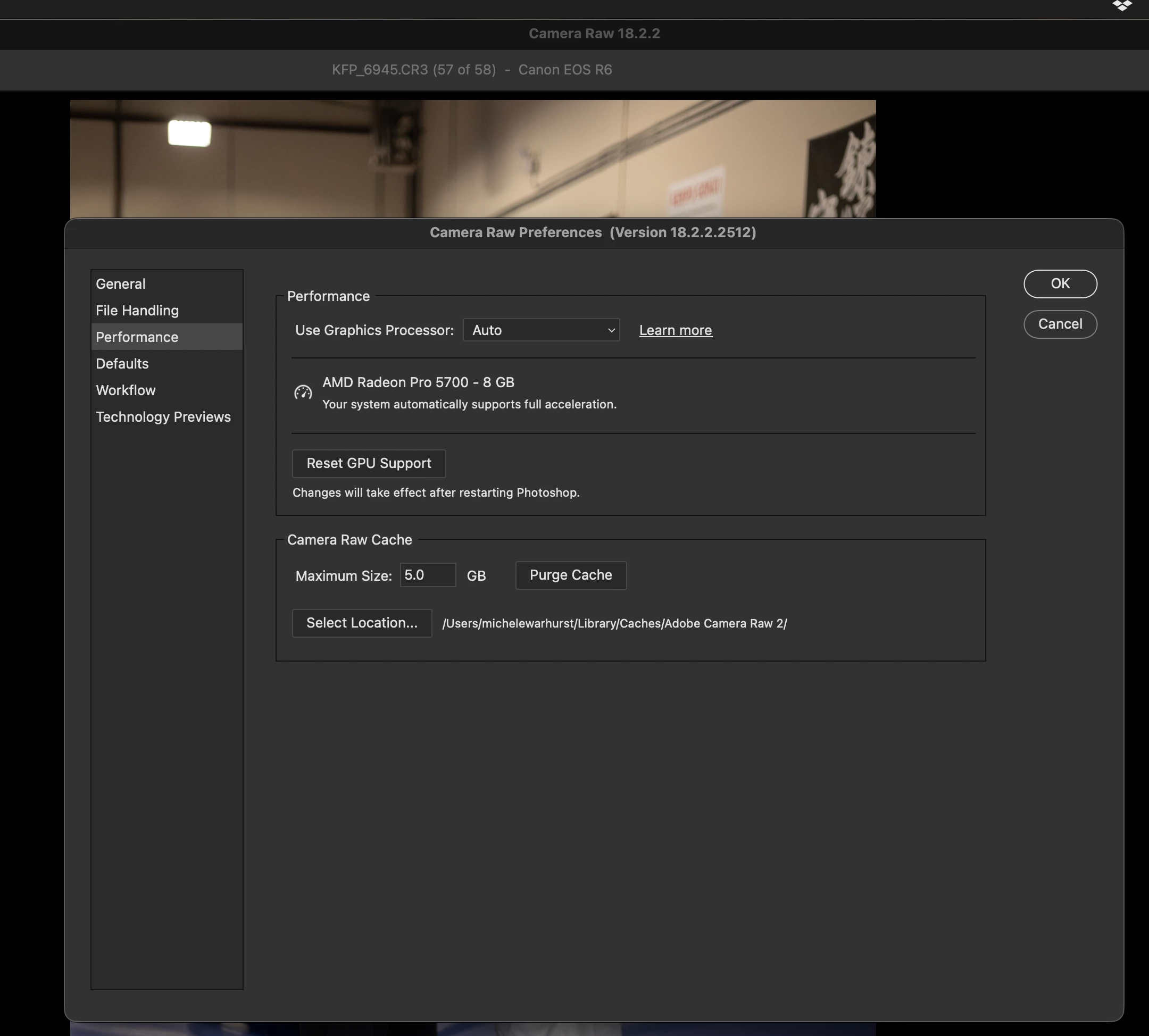The height and width of the screenshot is (1036, 1149).
Task: Cancel the preferences dialog
Action: [1060, 324]
